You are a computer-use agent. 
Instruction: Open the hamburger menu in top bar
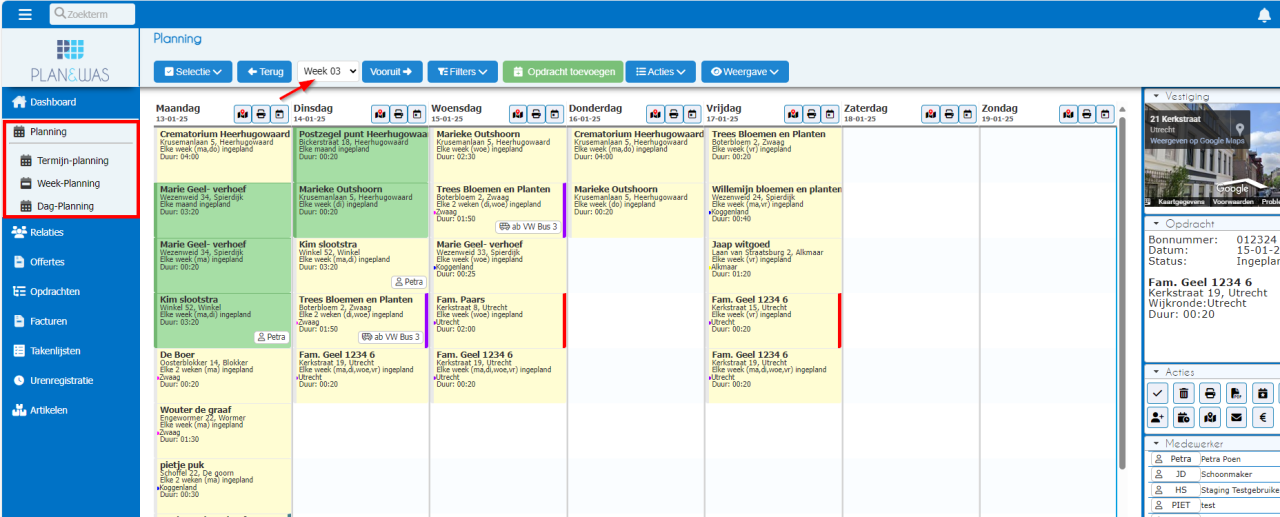pyautogui.click(x=25, y=14)
